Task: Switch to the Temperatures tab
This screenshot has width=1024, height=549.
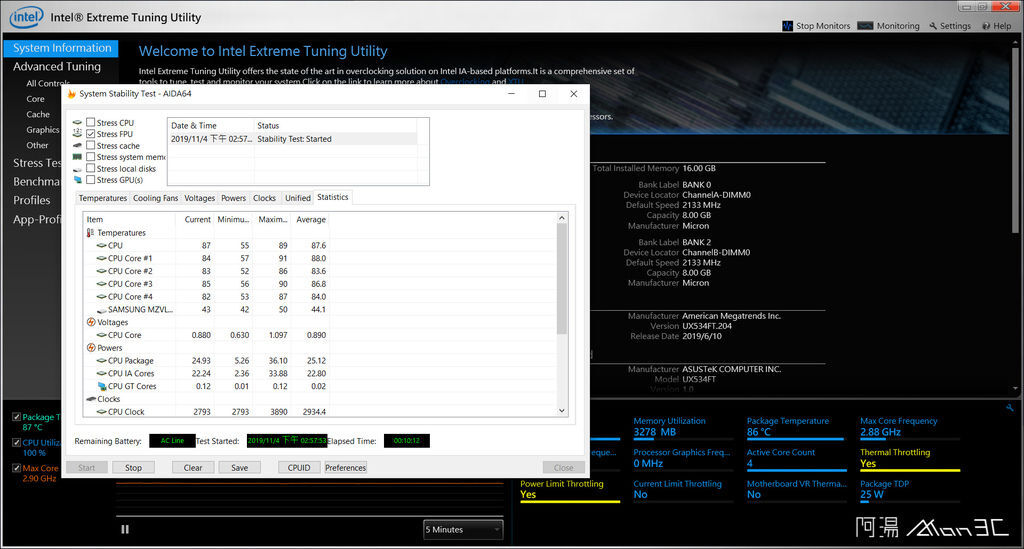Action: tap(103, 198)
